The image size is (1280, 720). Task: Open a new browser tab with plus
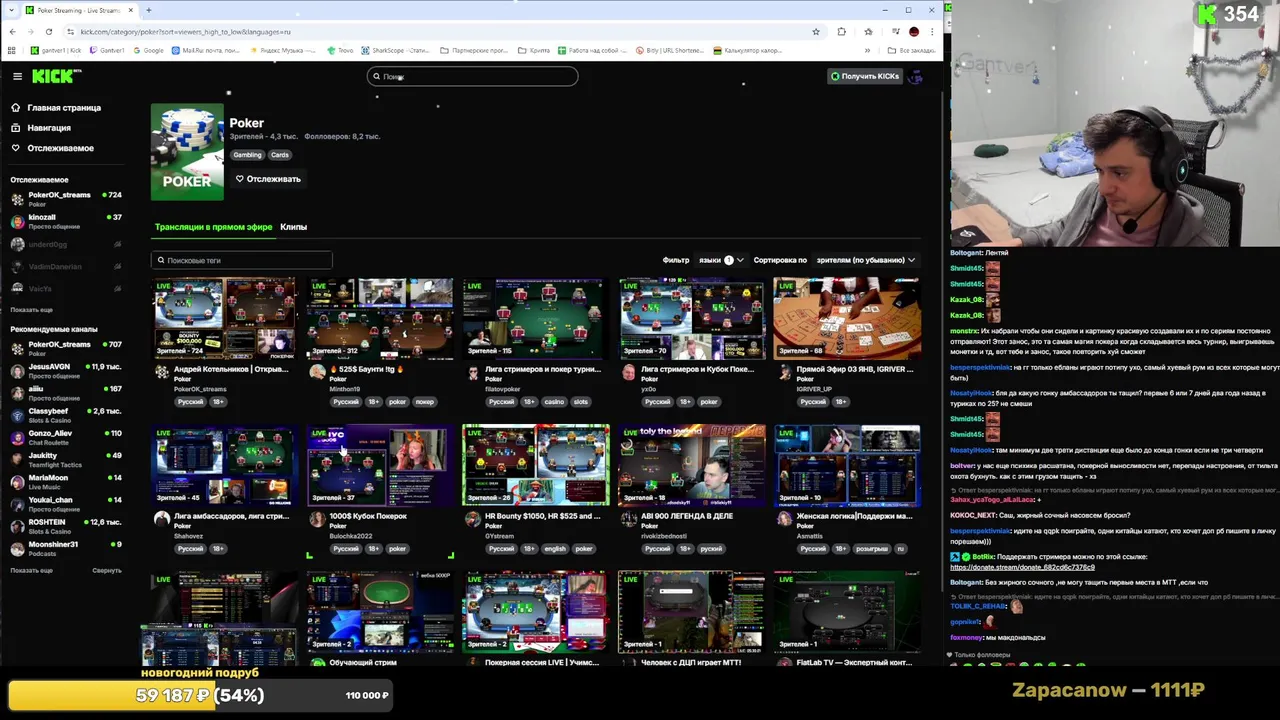(x=148, y=10)
